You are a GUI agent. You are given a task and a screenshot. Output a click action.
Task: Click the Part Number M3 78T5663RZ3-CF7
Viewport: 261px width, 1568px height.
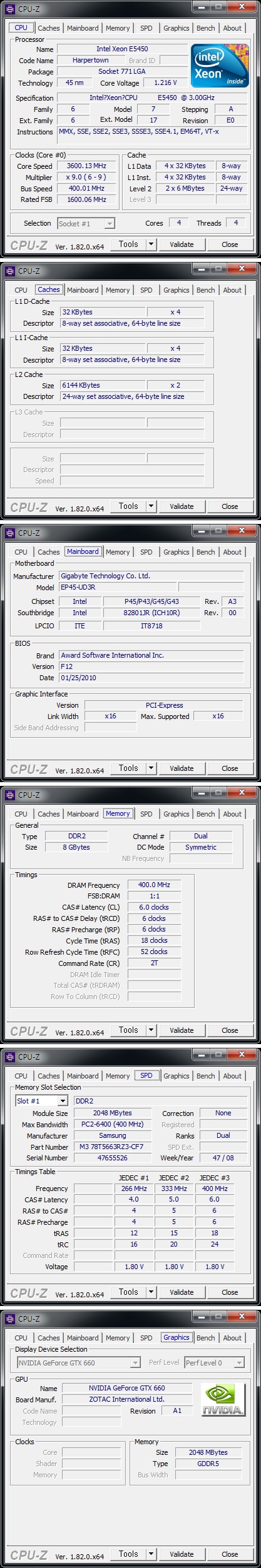113,1147
